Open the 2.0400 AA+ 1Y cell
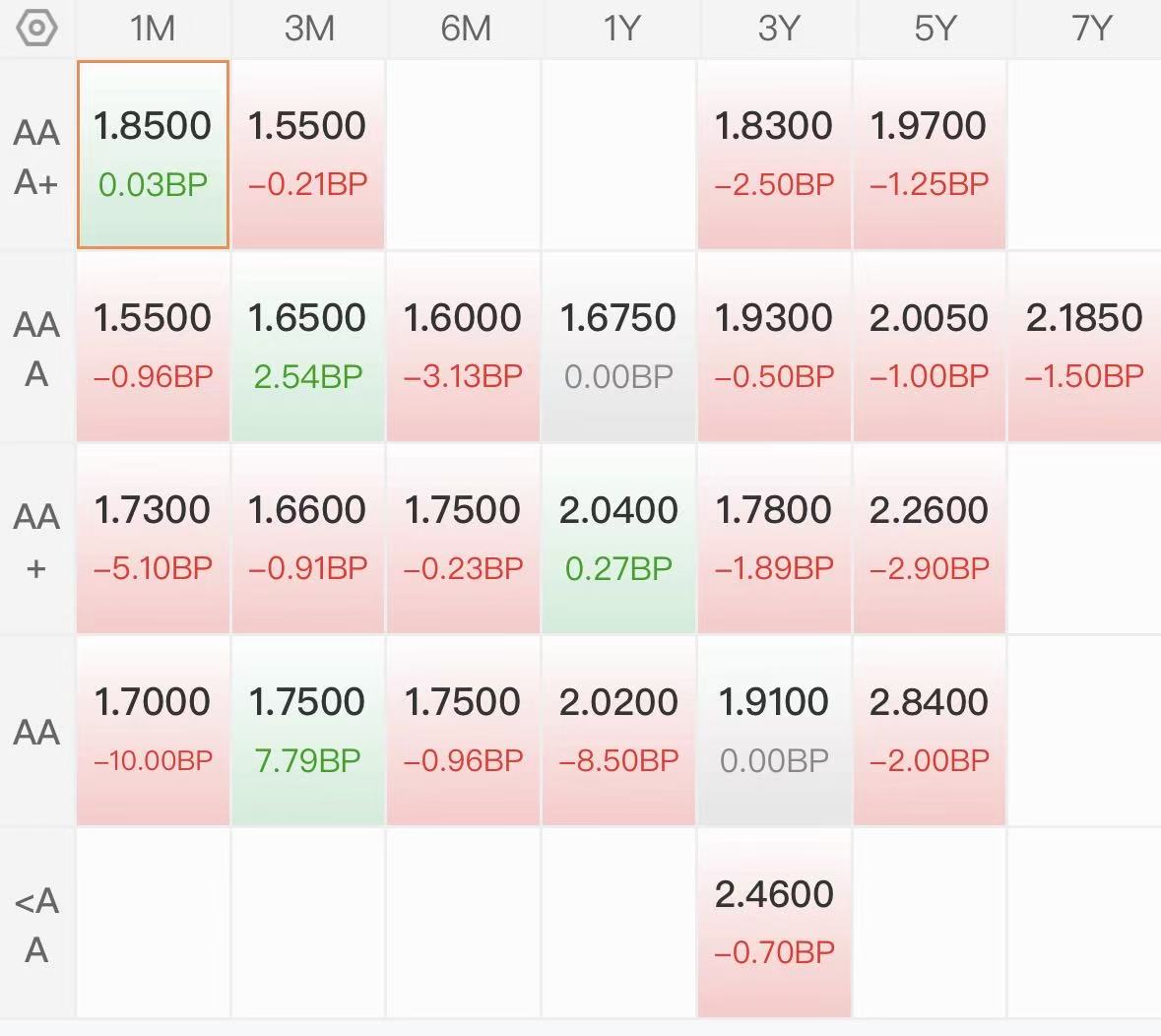The image size is (1161, 1036). tap(618, 538)
